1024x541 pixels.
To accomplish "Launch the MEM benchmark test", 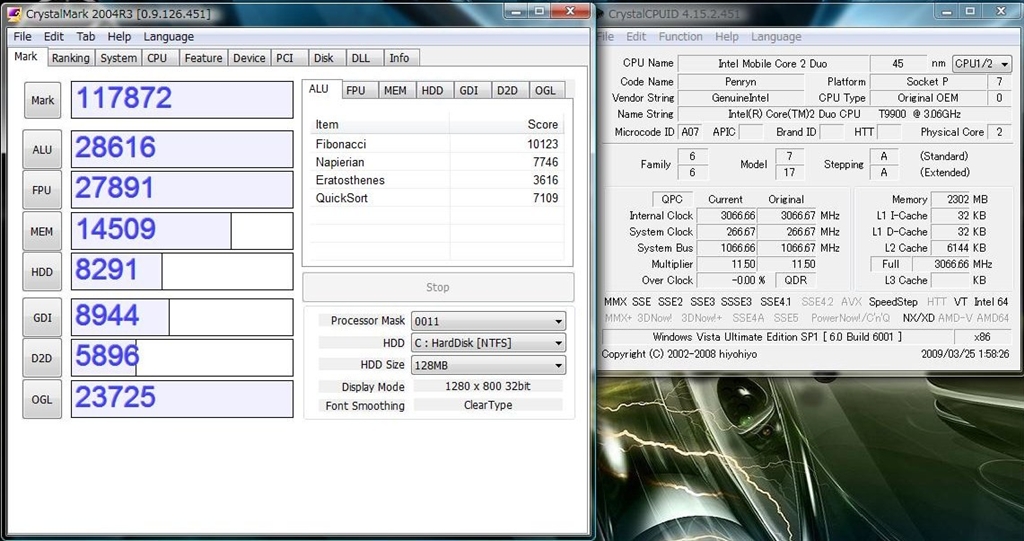I will point(43,231).
